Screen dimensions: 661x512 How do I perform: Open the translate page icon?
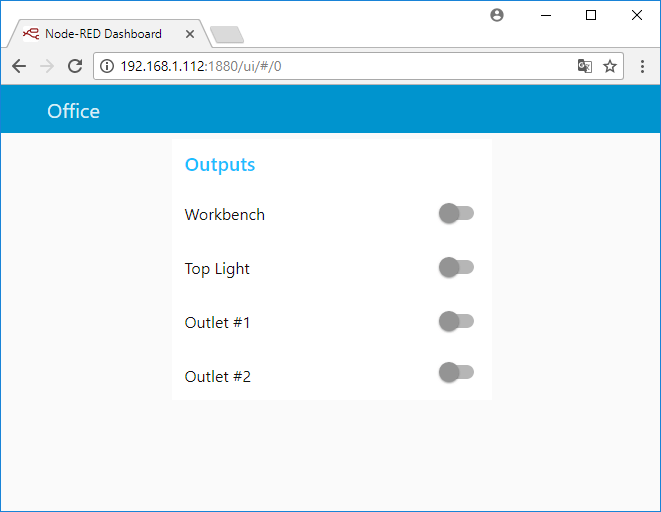[584, 66]
